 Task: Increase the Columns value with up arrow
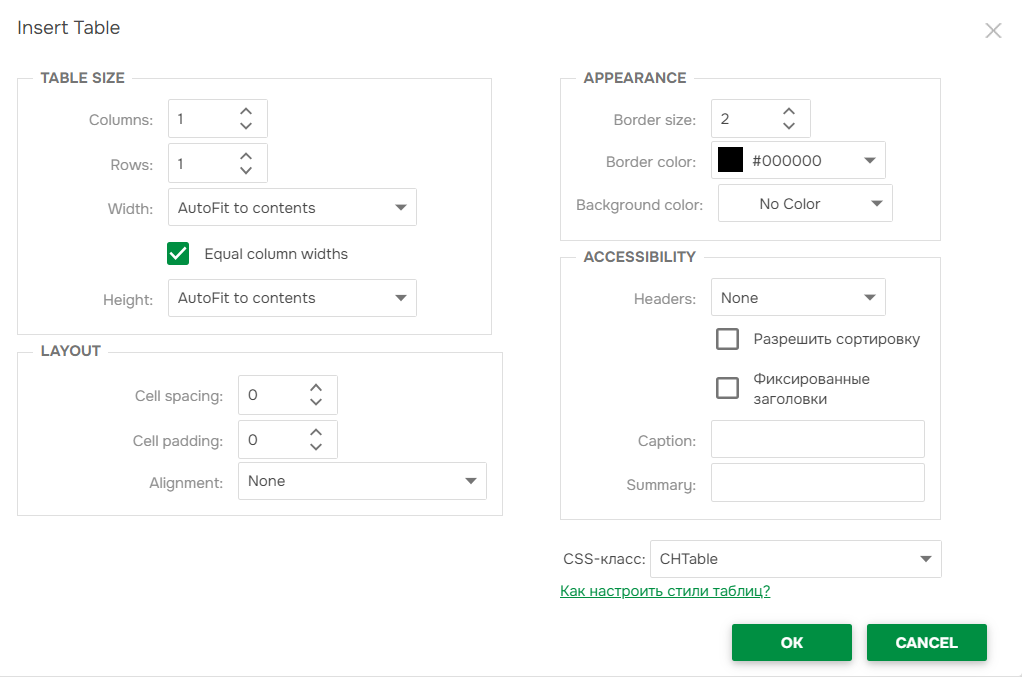246,111
